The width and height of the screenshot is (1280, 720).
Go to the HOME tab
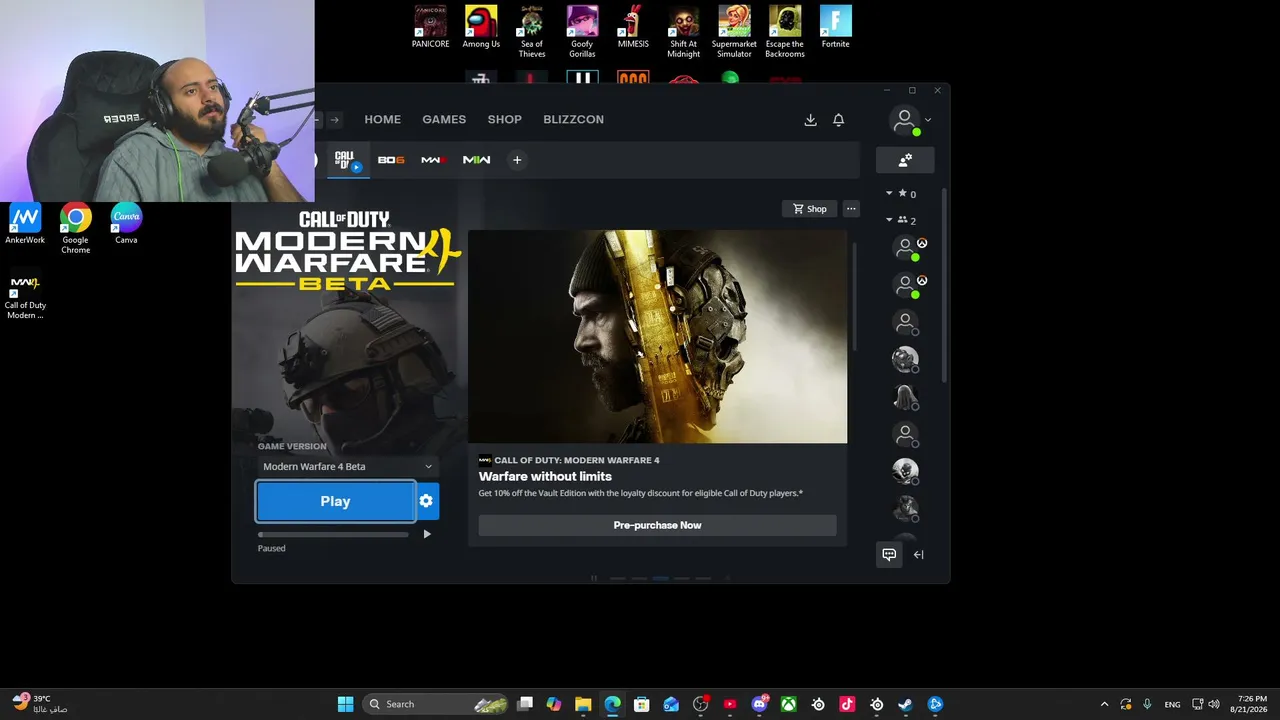point(383,120)
